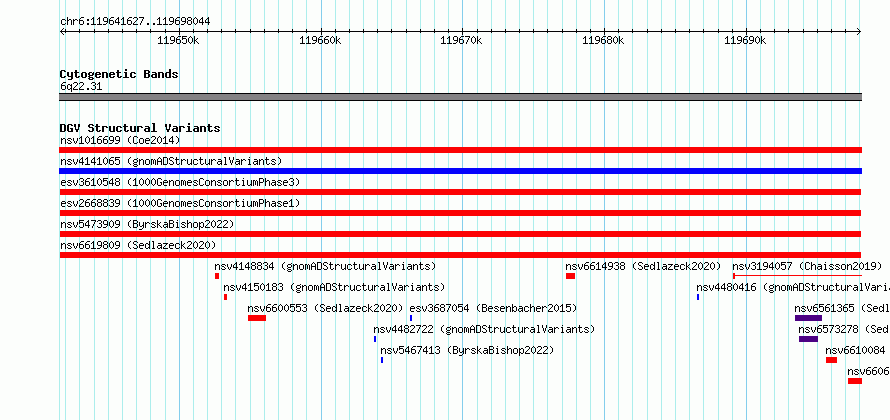Click the blue nsv4482722 variant marker
This screenshot has height=420, width=890.
[x=375, y=339]
